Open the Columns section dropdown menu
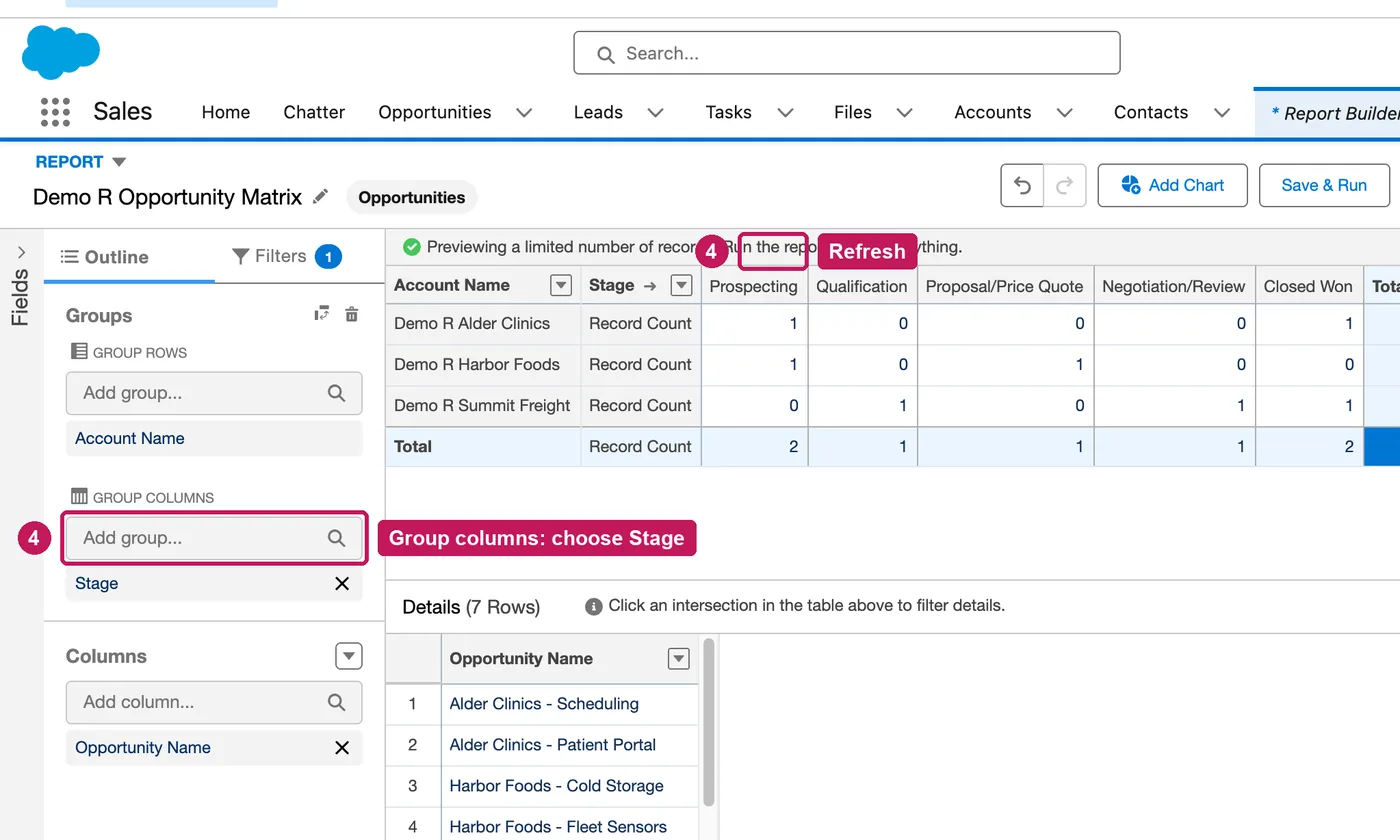The height and width of the screenshot is (840, 1400). 348,656
